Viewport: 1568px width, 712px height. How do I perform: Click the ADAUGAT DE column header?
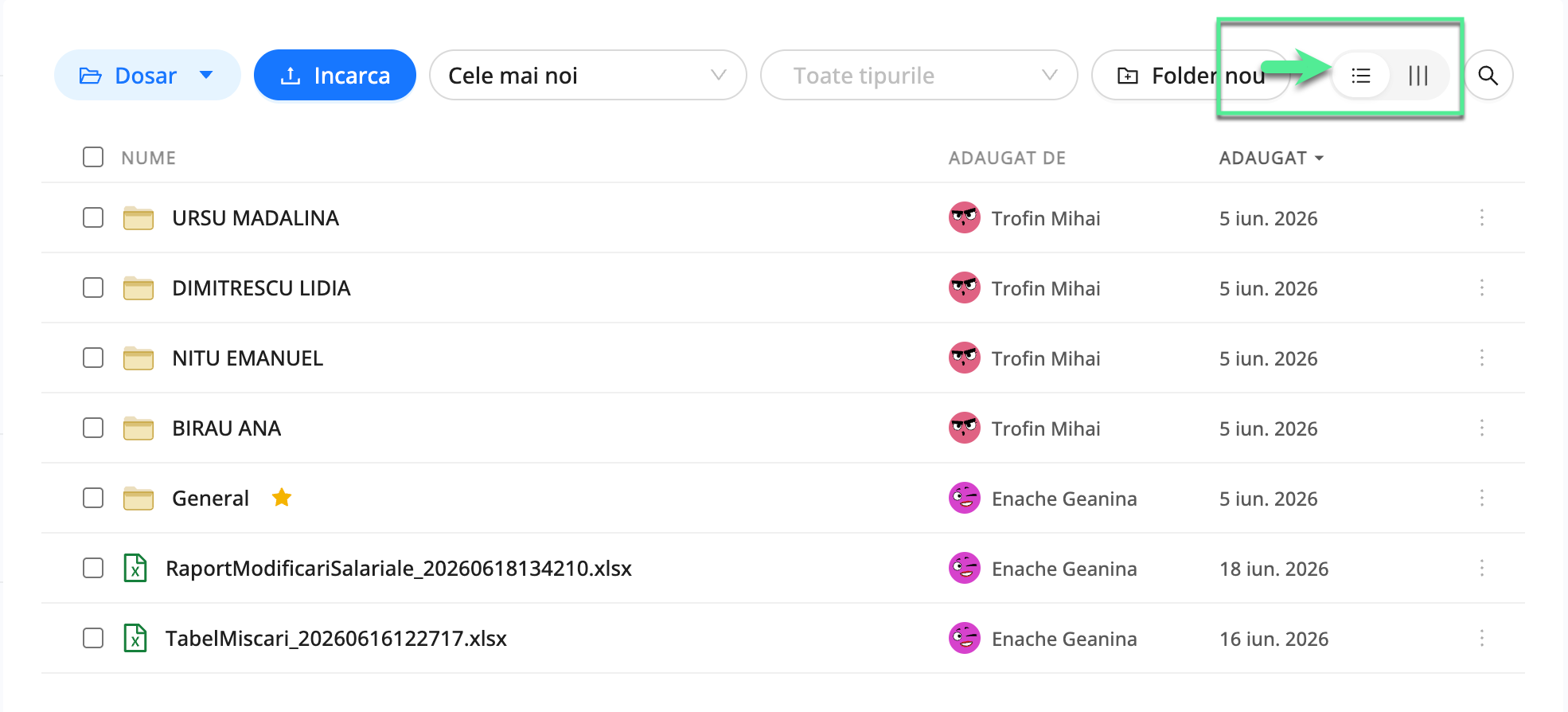coord(1007,158)
